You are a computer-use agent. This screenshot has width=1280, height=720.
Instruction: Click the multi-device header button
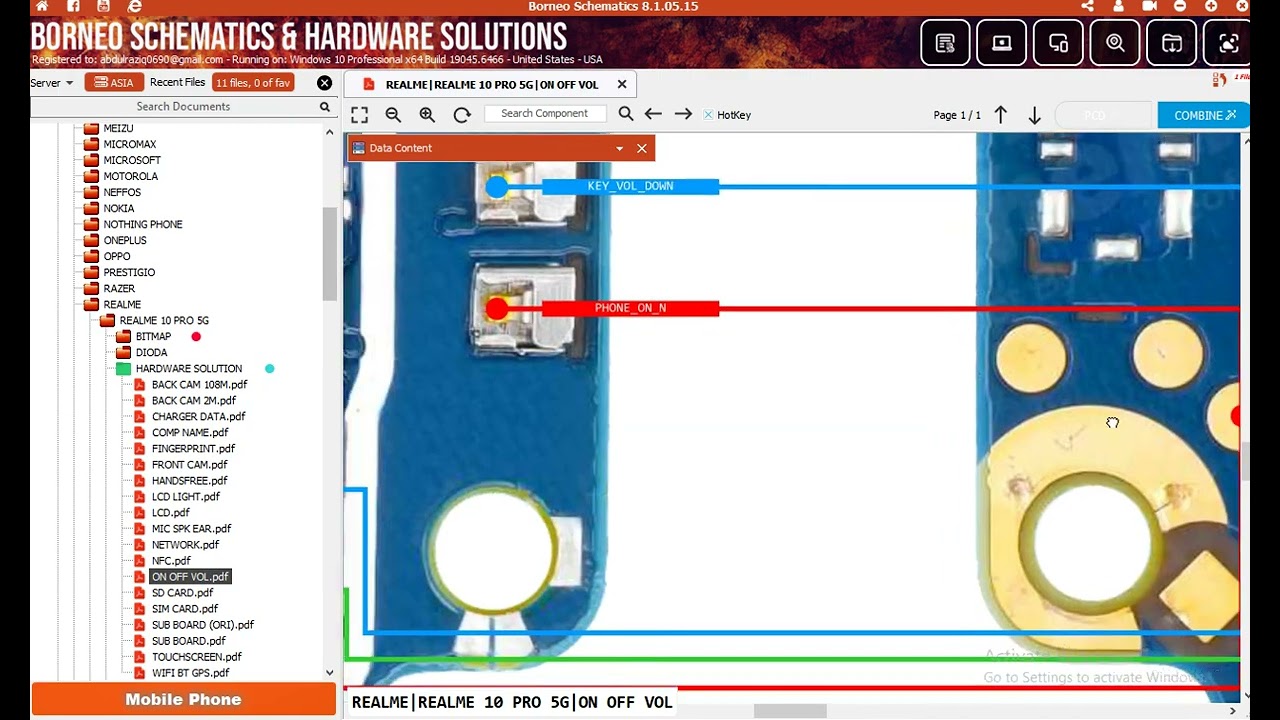click(x=1058, y=43)
